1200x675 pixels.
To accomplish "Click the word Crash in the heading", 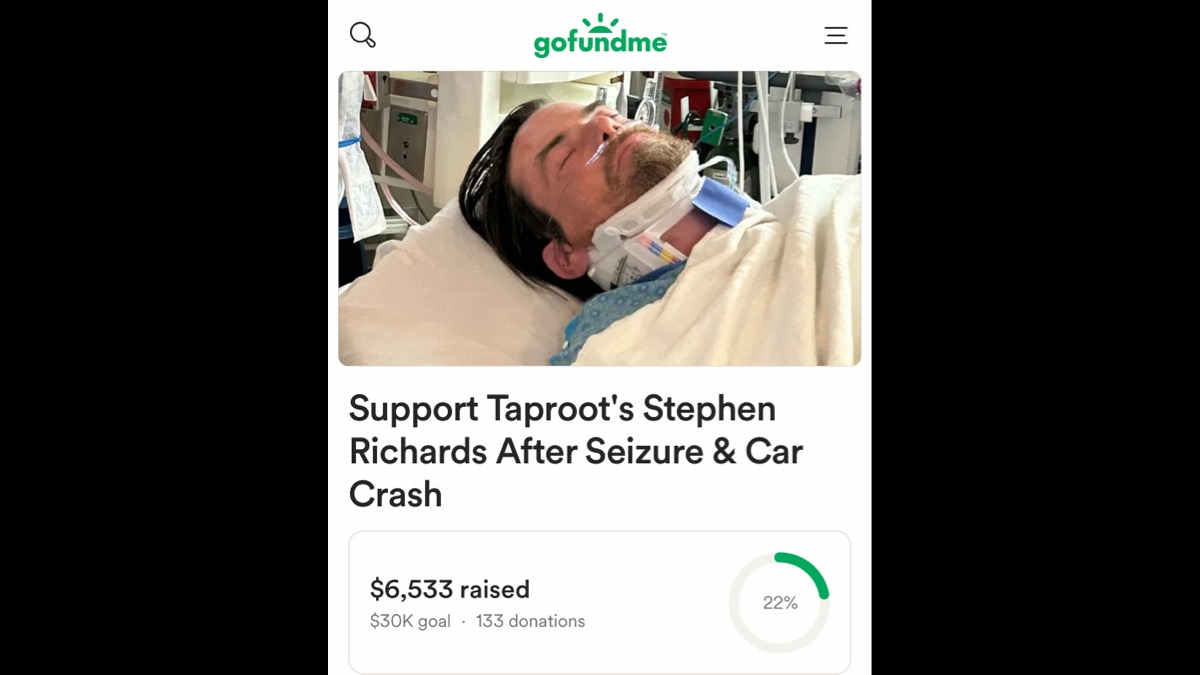I will pos(395,494).
